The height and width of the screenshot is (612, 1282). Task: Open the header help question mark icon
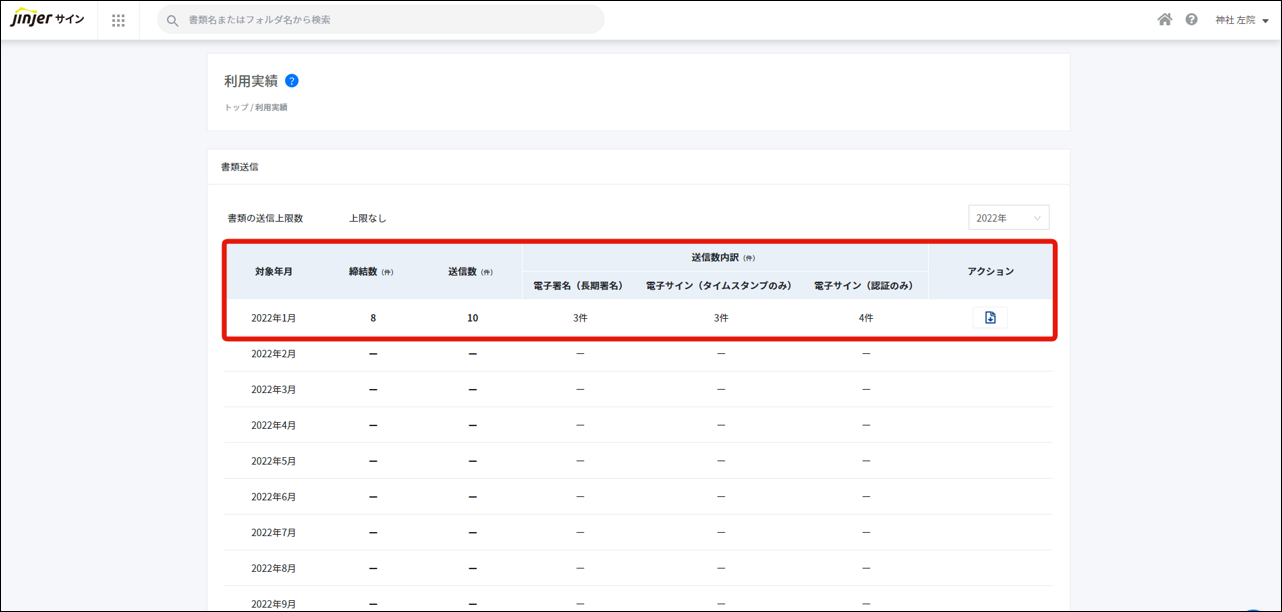(1191, 20)
